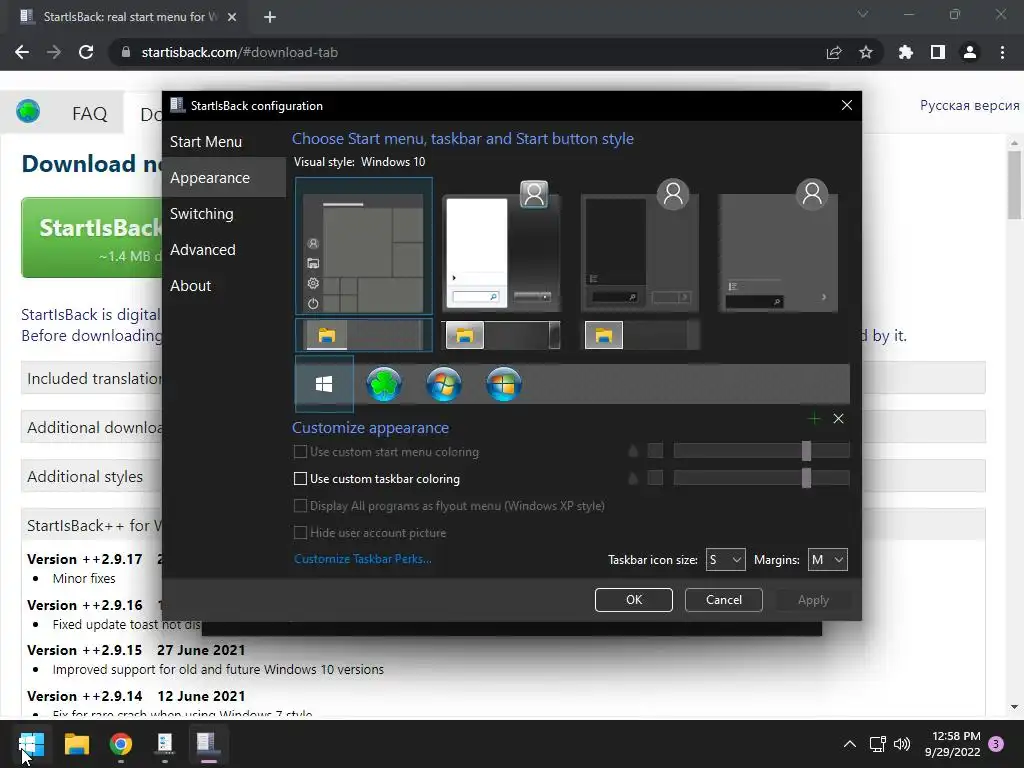This screenshot has height=768, width=1024.
Task: Click the taskbar color swatch
Action: click(655, 478)
